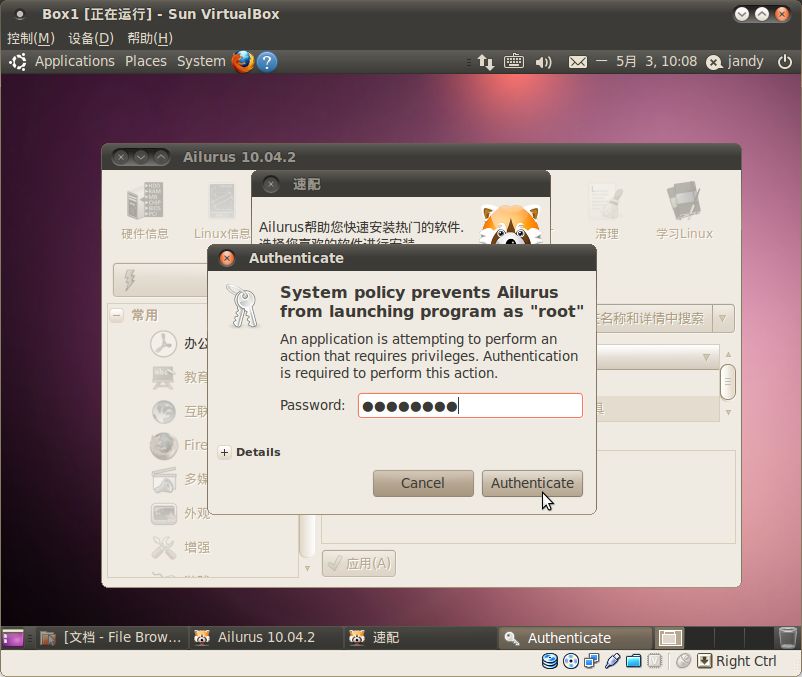Click VirtualBox network status icon
The image size is (802, 677).
tap(591, 661)
